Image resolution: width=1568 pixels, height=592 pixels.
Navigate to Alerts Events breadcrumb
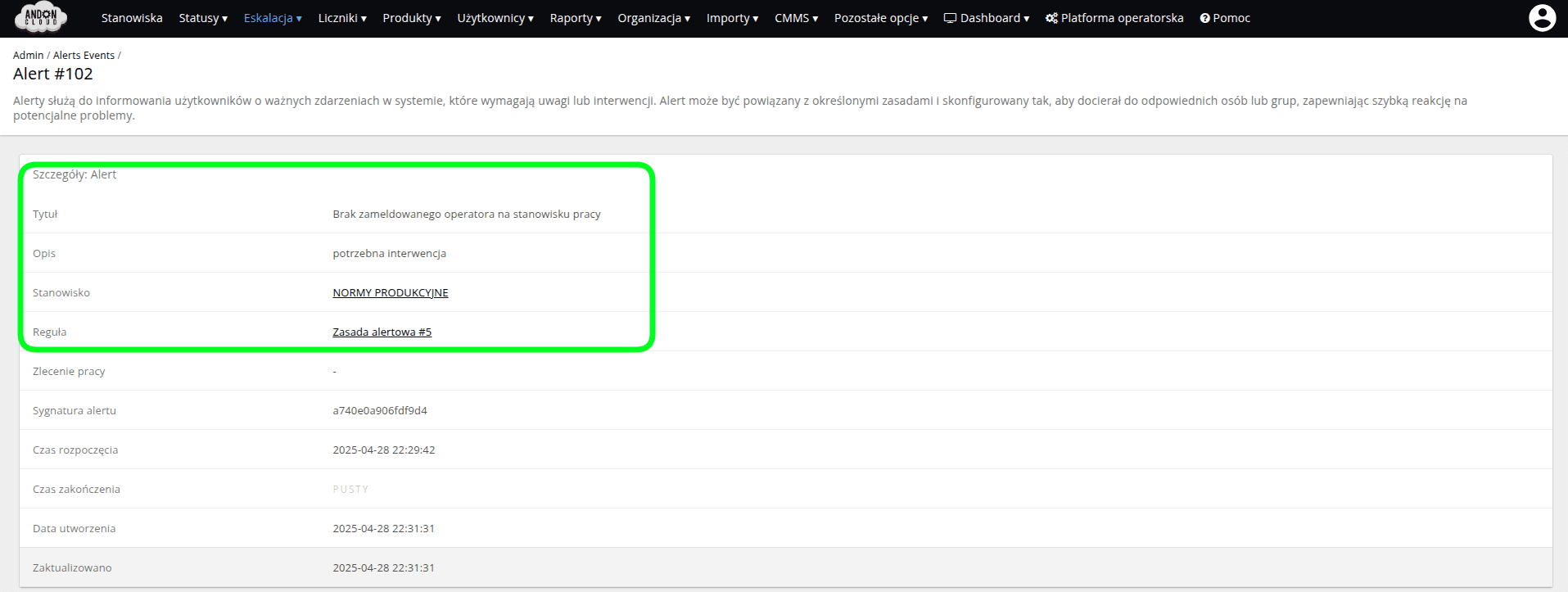coord(84,55)
